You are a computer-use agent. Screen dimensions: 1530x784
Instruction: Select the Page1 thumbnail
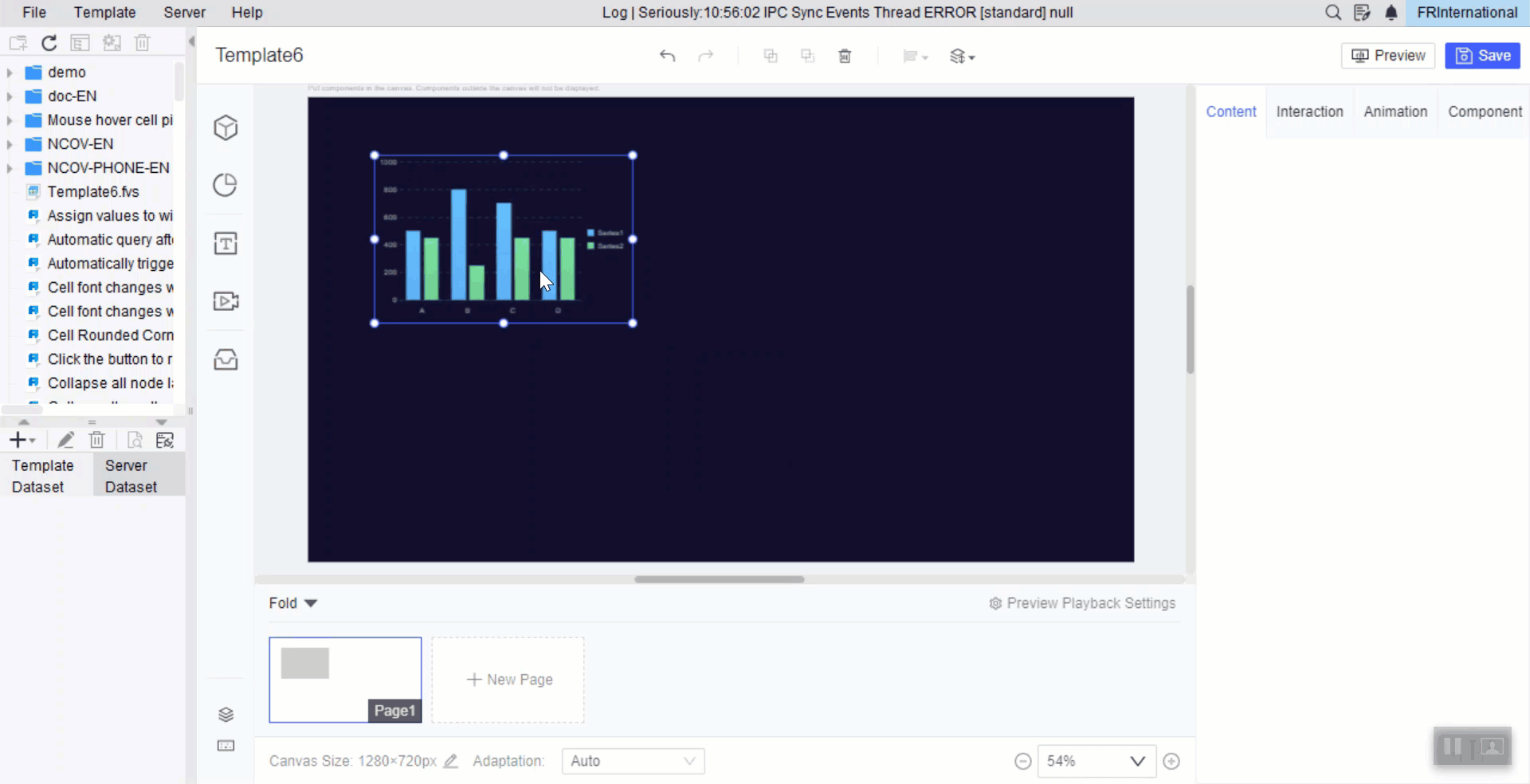click(345, 680)
